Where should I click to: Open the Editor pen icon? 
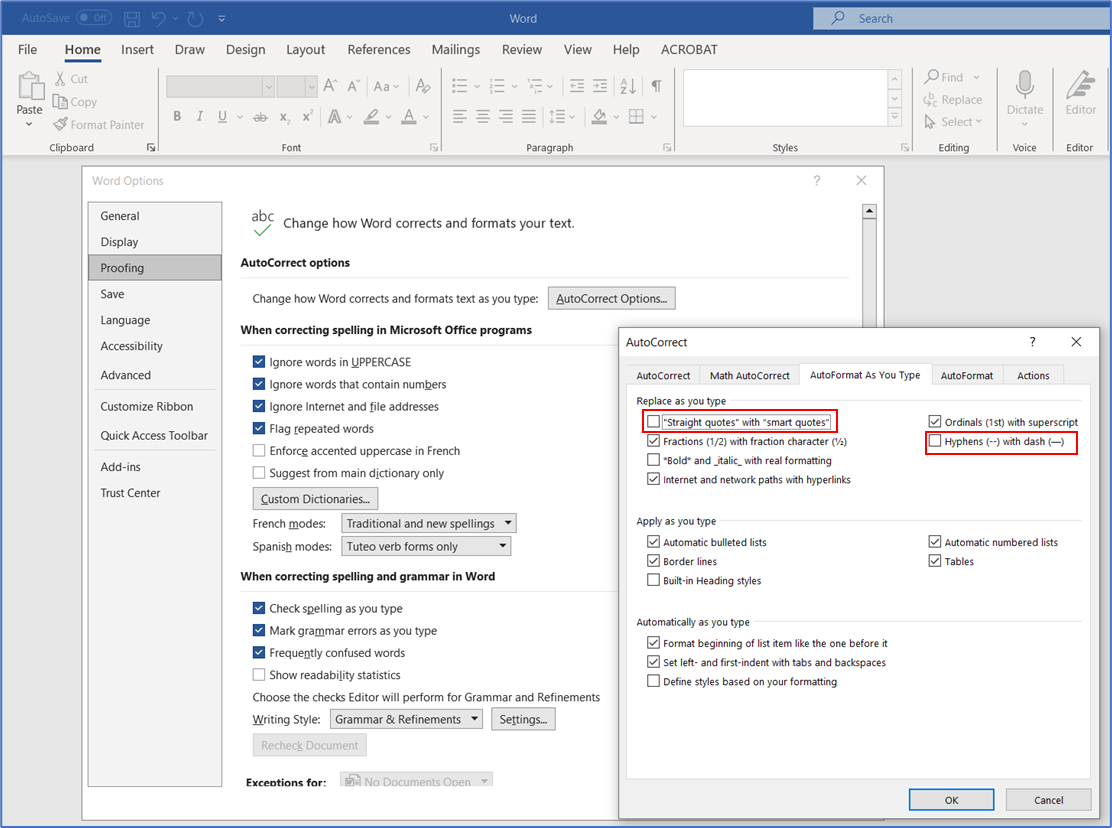[x=1080, y=86]
